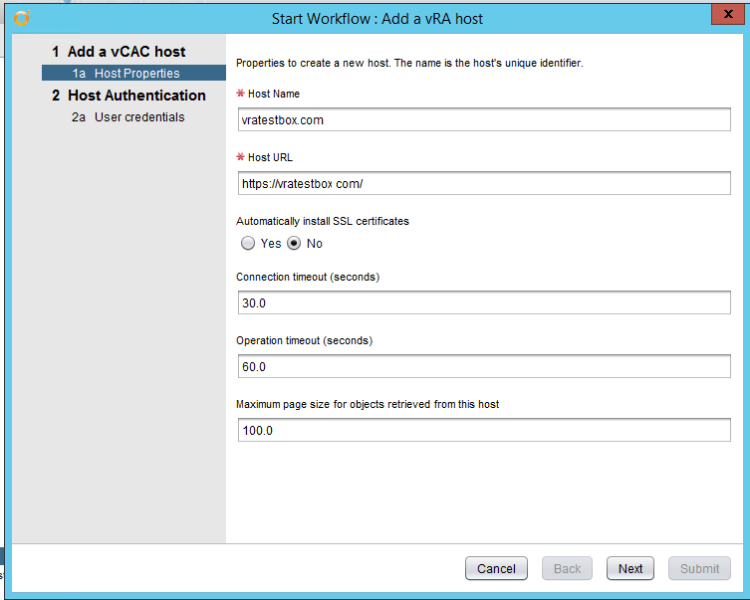Focus the Operation timeout seconds field

(x=484, y=367)
